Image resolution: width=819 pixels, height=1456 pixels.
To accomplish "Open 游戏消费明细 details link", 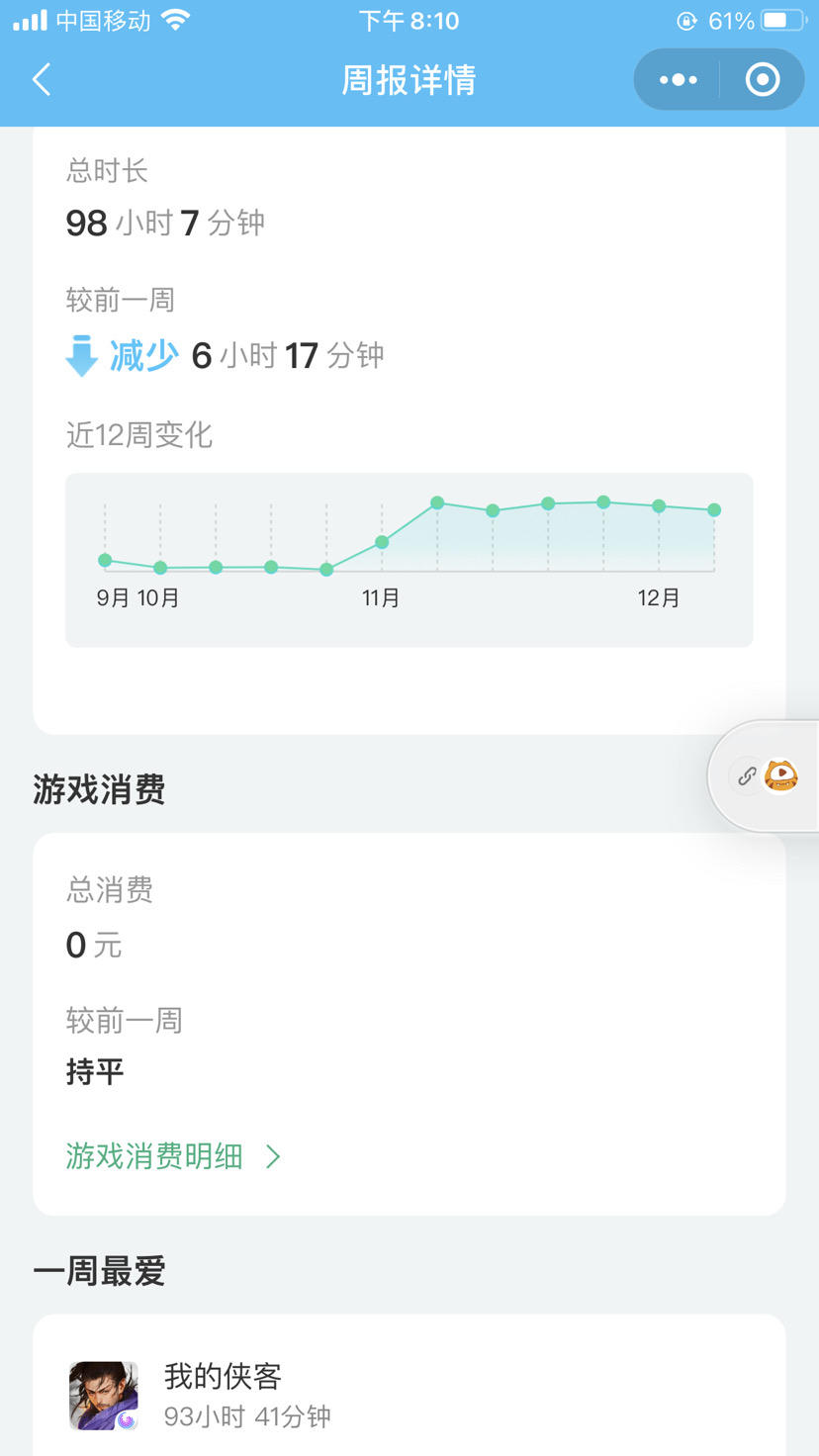I will [154, 1155].
